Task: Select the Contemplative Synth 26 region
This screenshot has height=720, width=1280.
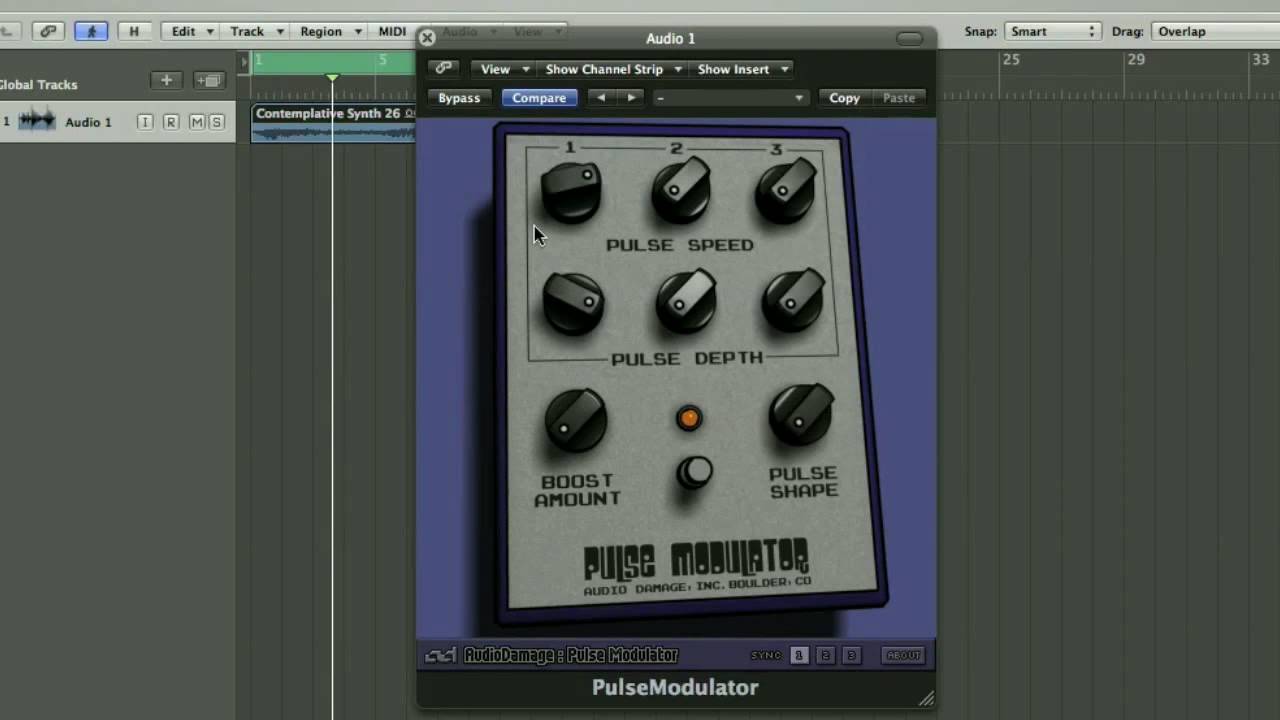Action: 333,122
